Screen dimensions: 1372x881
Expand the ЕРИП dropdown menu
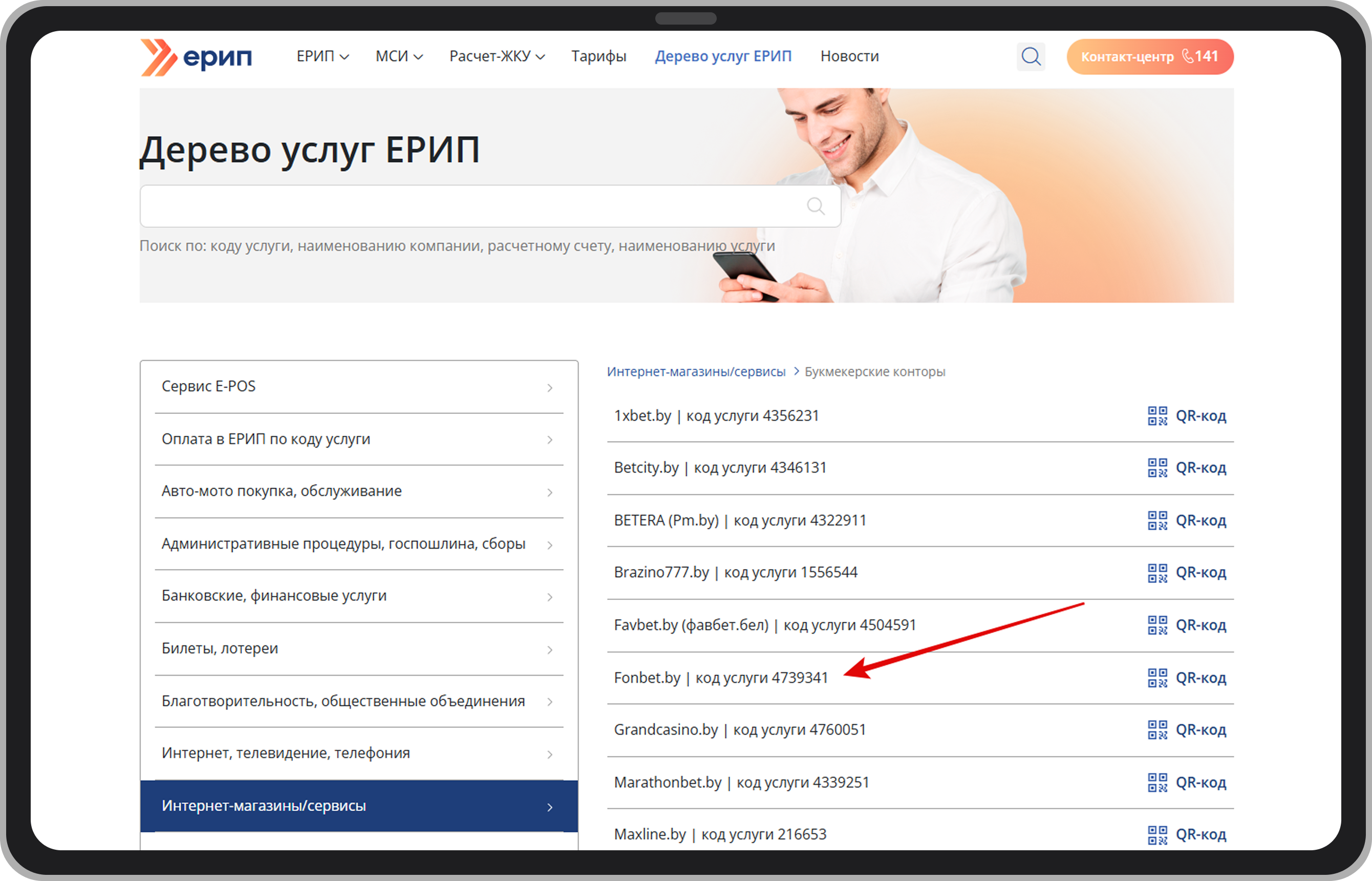pos(323,57)
